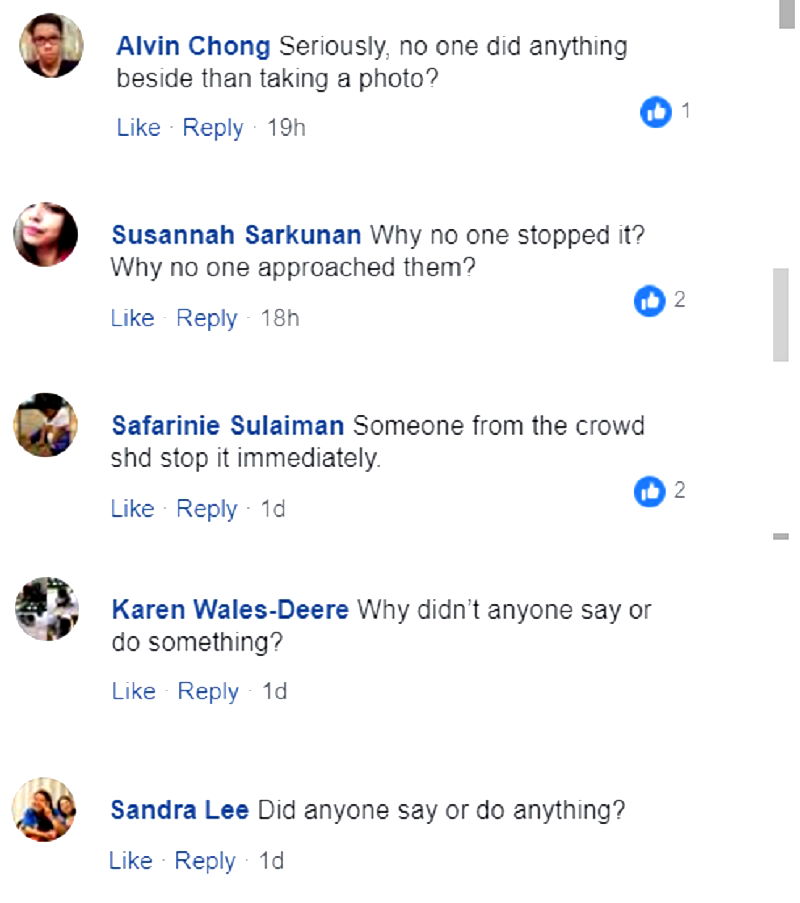Like Susannah Sarkunan's comment
This screenshot has width=800, height=903.
click(x=132, y=318)
